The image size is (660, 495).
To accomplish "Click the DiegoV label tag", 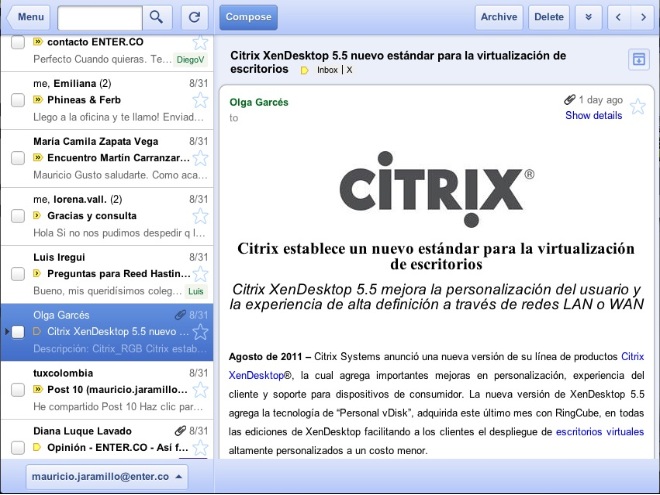I will click(190, 59).
